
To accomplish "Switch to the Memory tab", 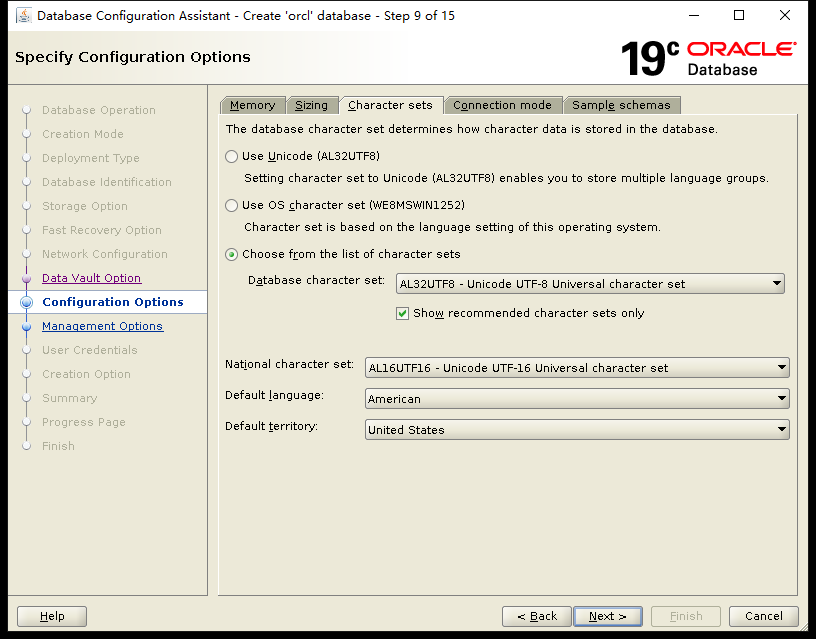I will pyautogui.click(x=252, y=105).
